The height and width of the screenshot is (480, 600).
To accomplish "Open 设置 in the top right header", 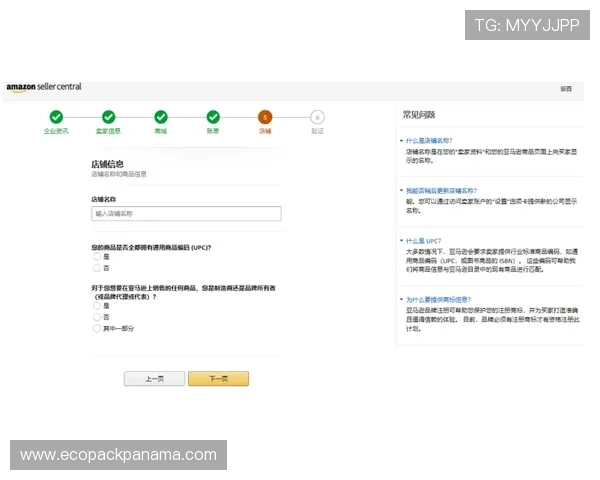I will pyautogui.click(x=566, y=89).
